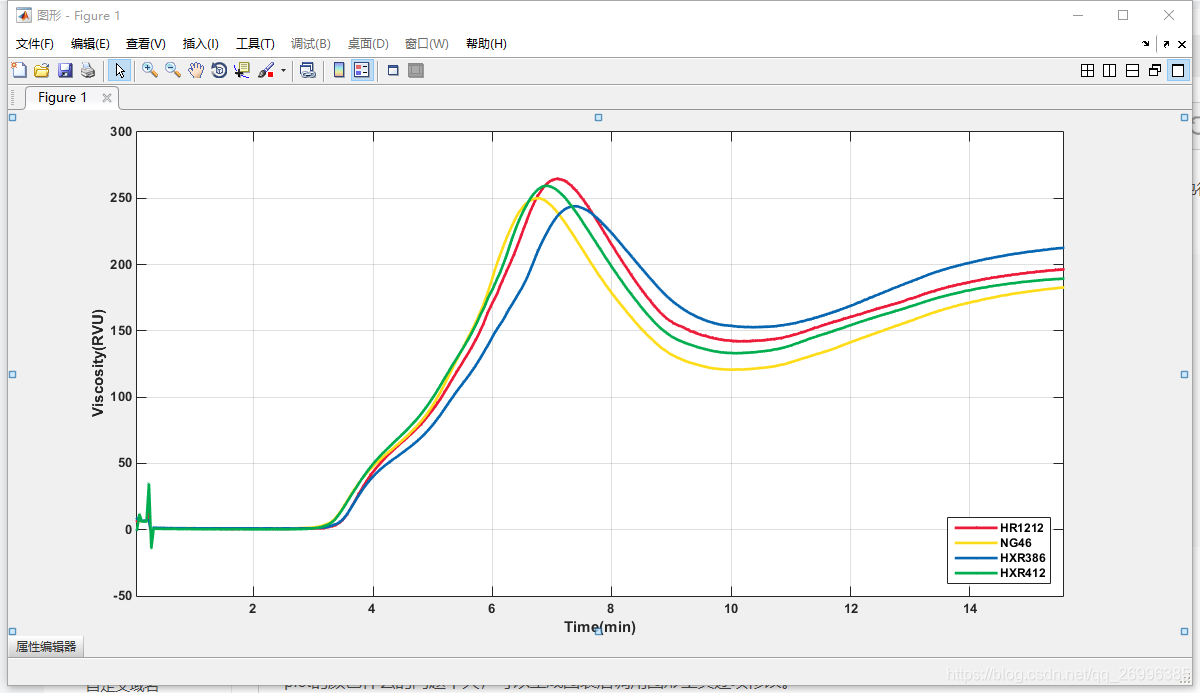
Task: Click the Hide Plot Tools icon
Action: pos(393,70)
